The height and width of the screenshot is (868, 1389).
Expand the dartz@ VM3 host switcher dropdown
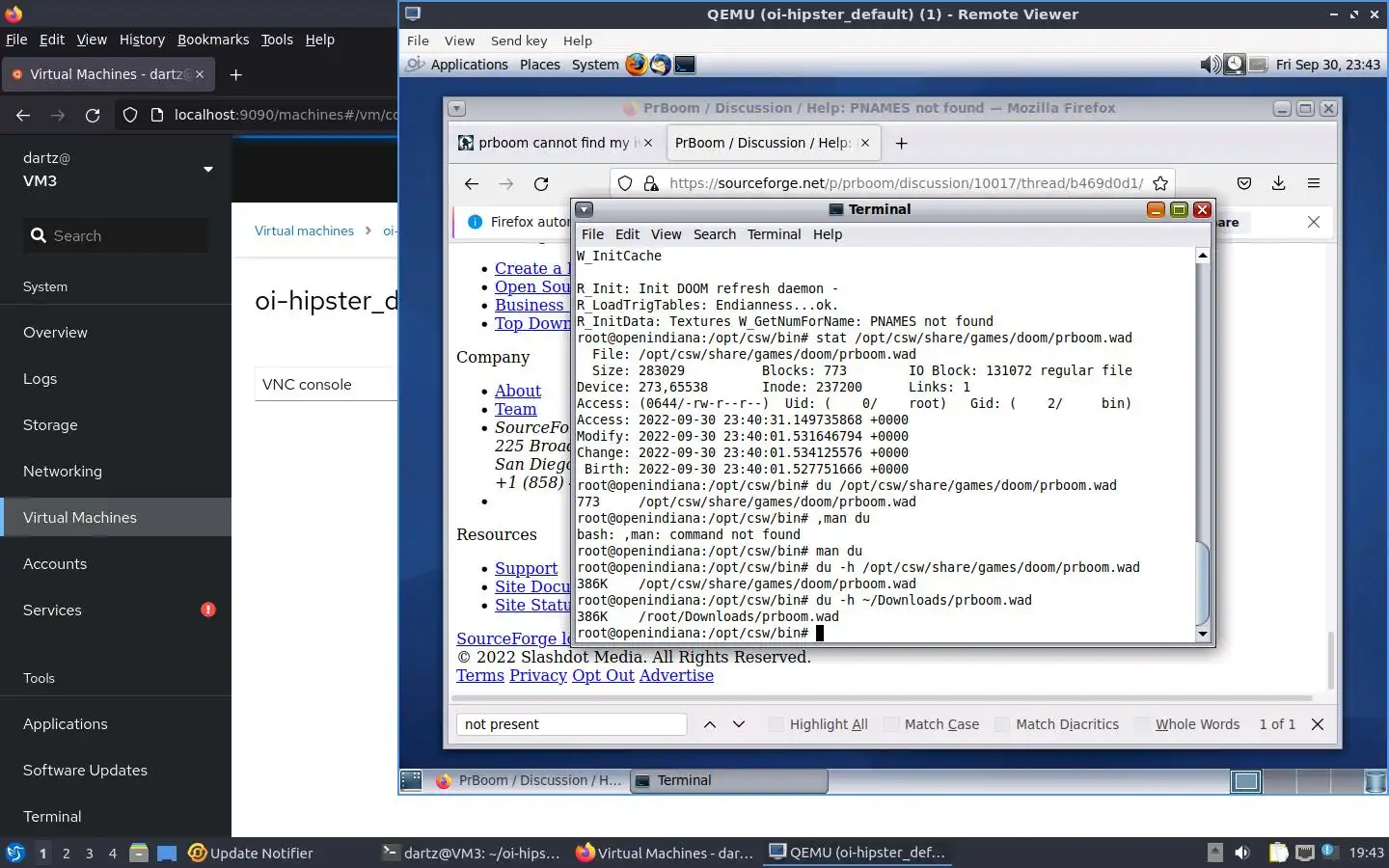(208, 170)
